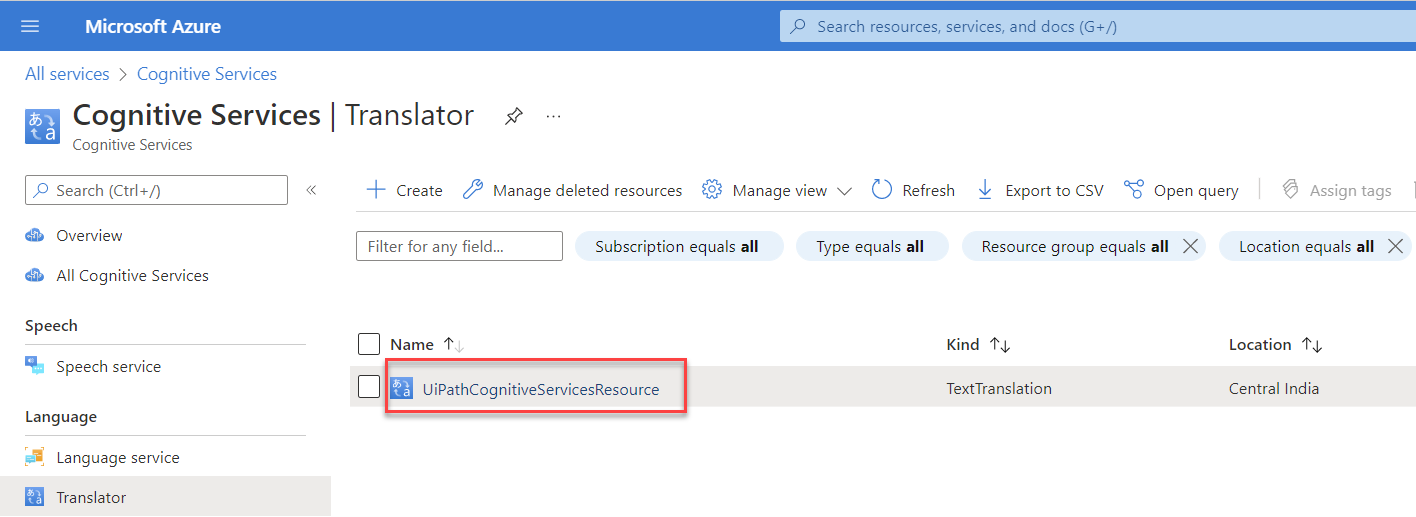Click the Overview cloud icon
1416x517 pixels.
coord(35,236)
